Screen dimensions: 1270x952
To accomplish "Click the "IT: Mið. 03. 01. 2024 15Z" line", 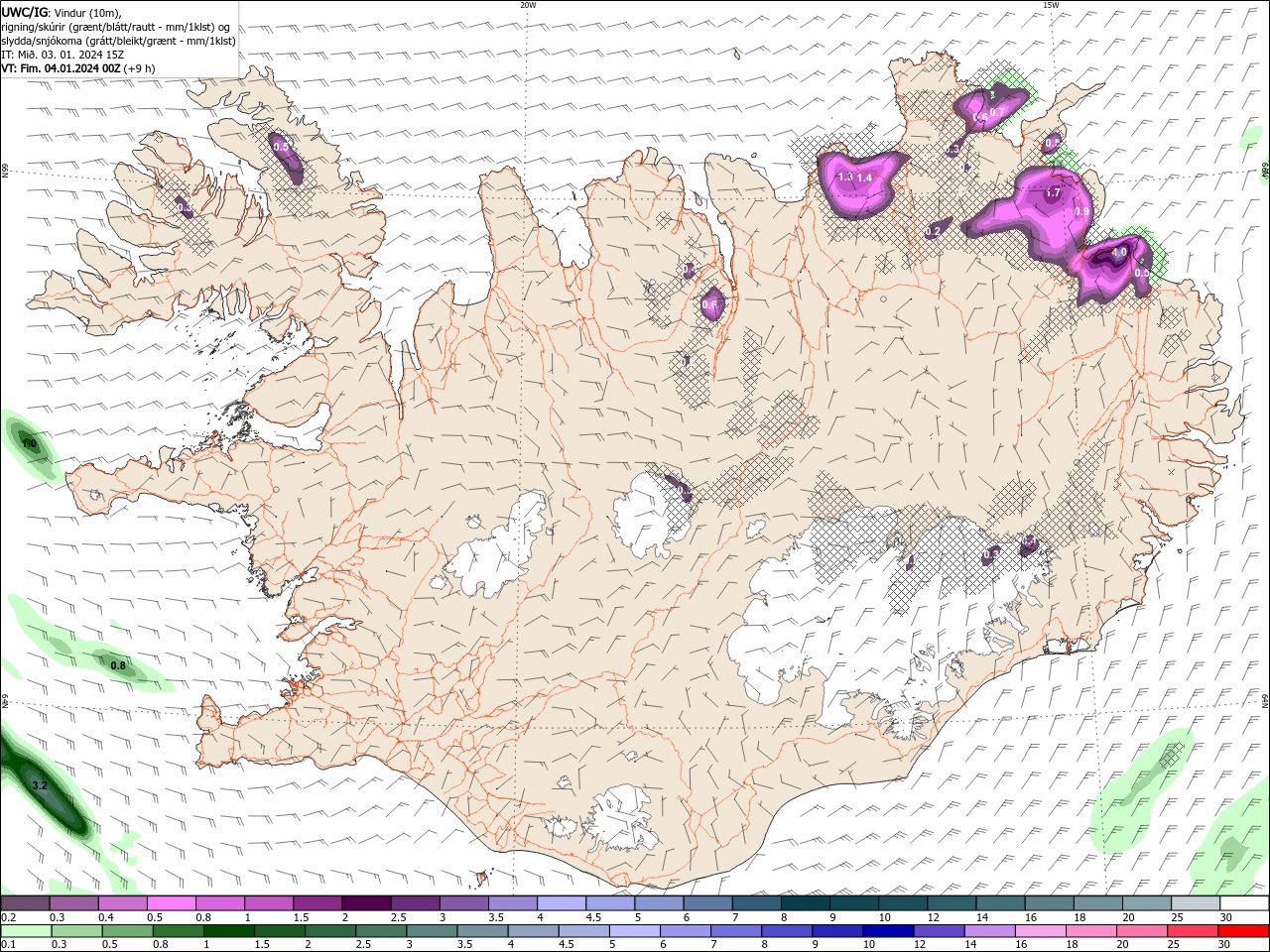I will pyautogui.click(x=63, y=55).
